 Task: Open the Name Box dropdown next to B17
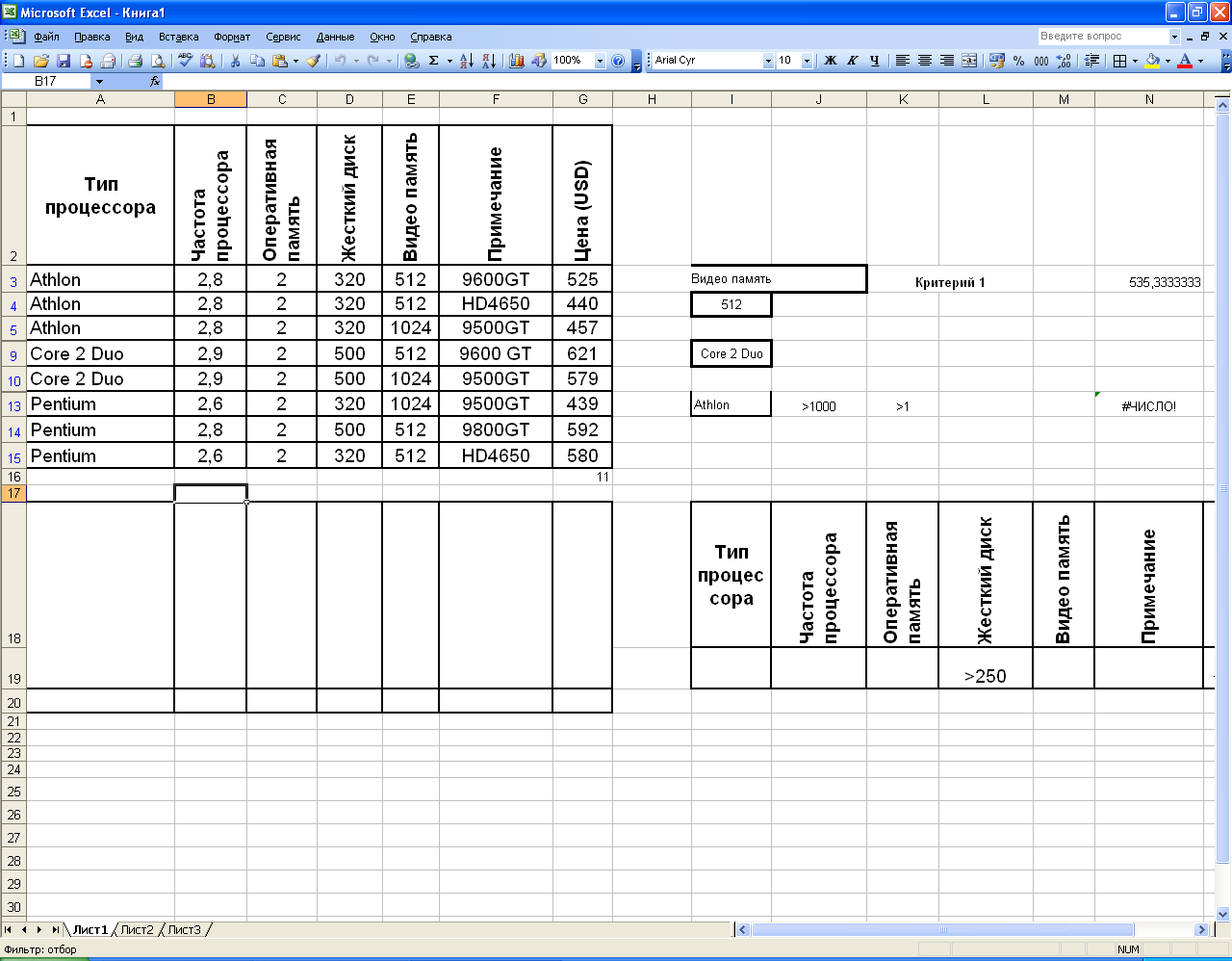(99, 82)
